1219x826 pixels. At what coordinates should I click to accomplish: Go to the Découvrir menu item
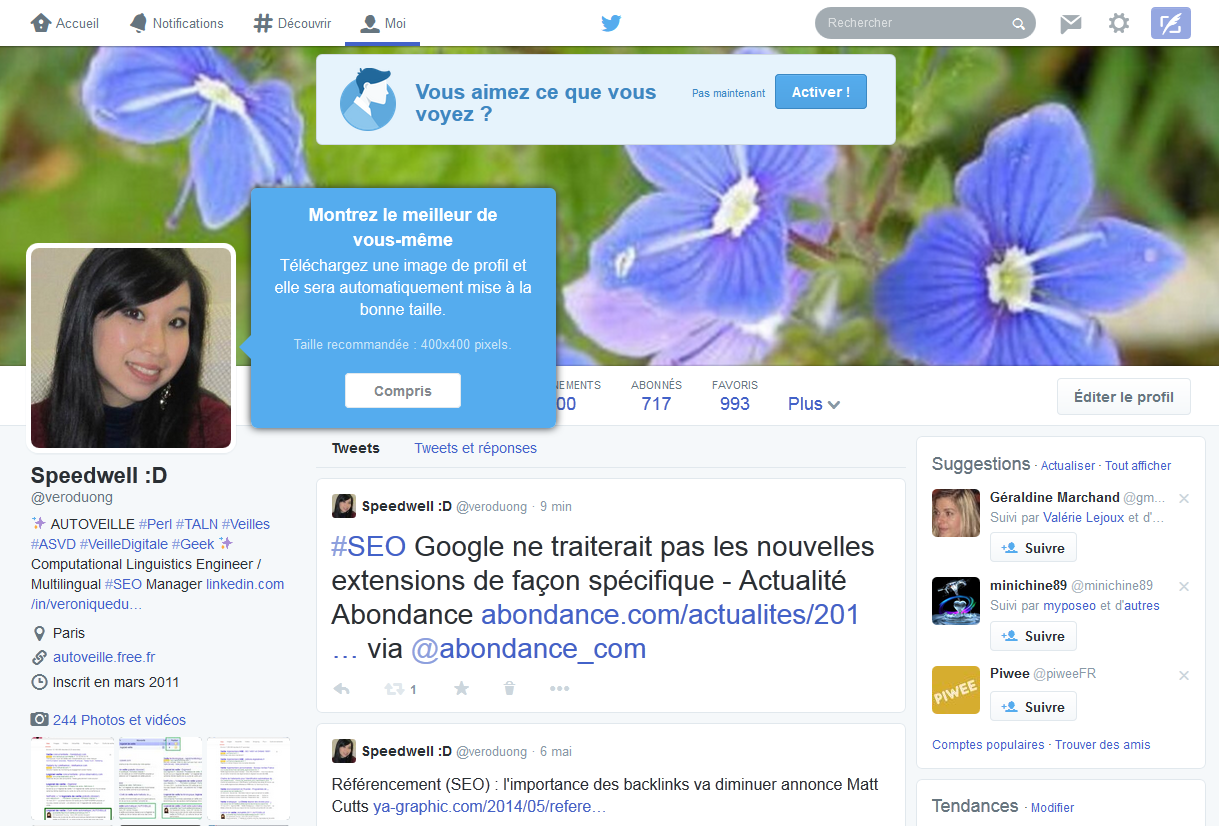(292, 23)
